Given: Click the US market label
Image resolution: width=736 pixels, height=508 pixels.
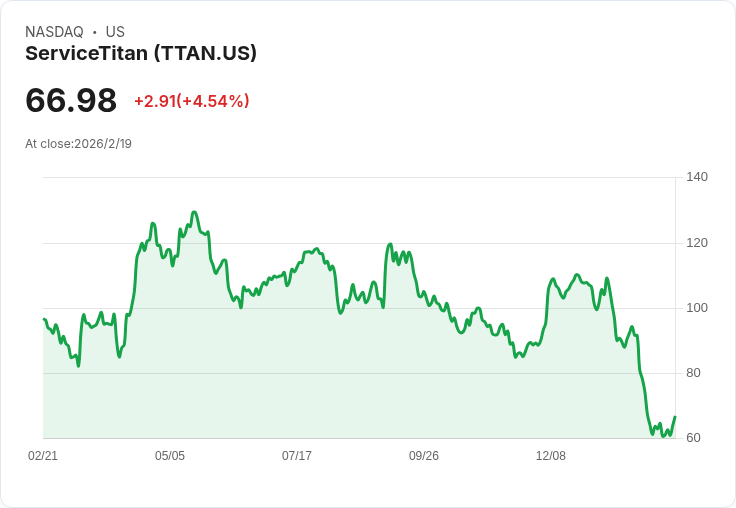Looking at the screenshot, I should coord(115,32).
